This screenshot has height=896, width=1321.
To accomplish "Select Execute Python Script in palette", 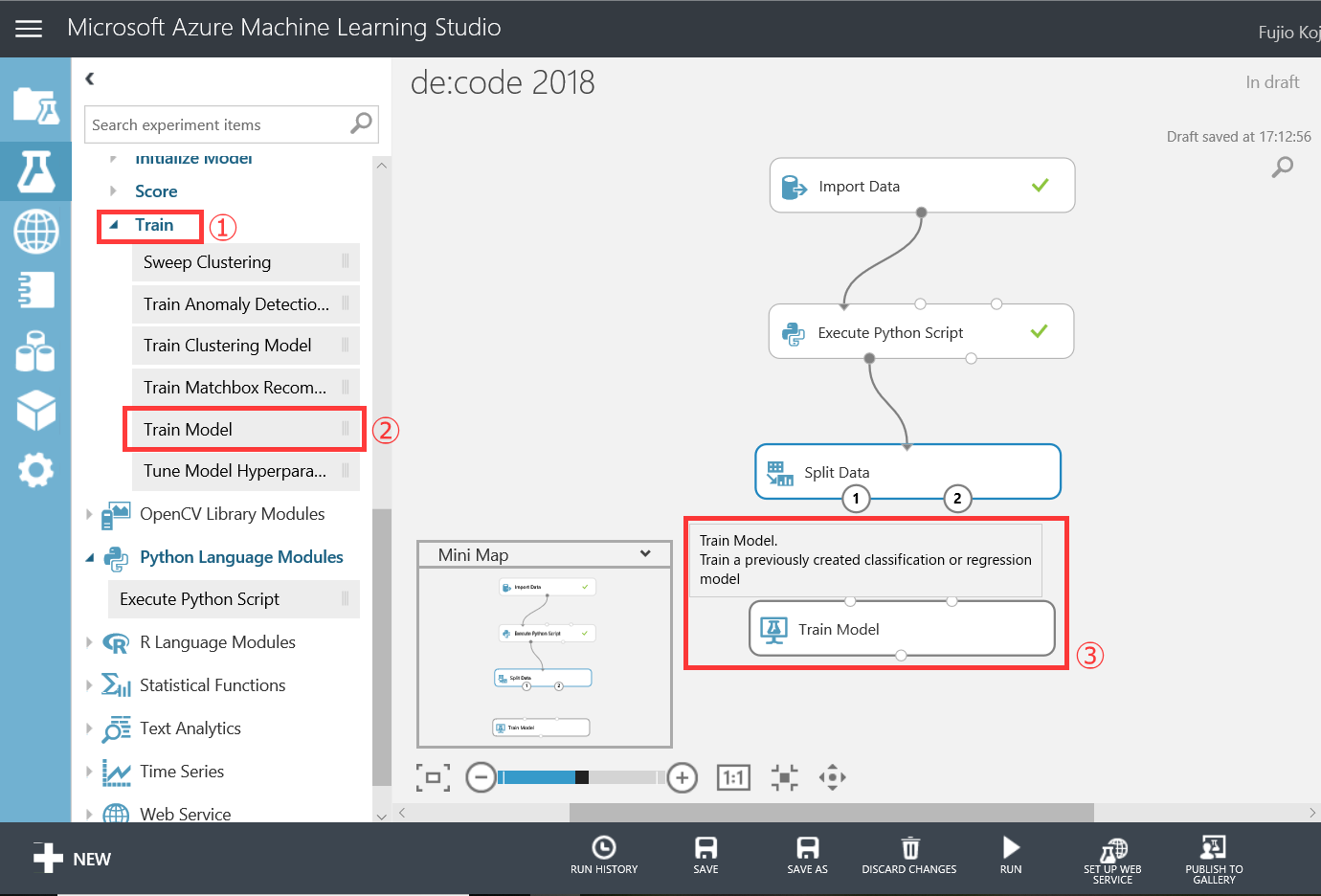I will 234,599.
